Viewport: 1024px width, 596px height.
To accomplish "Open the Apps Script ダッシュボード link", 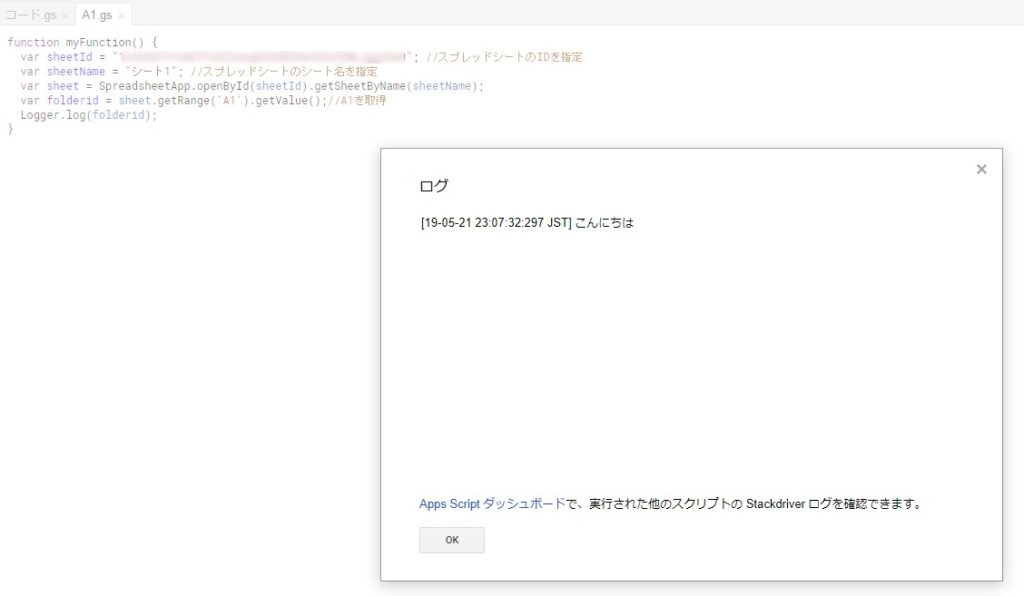I will click(492, 504).
